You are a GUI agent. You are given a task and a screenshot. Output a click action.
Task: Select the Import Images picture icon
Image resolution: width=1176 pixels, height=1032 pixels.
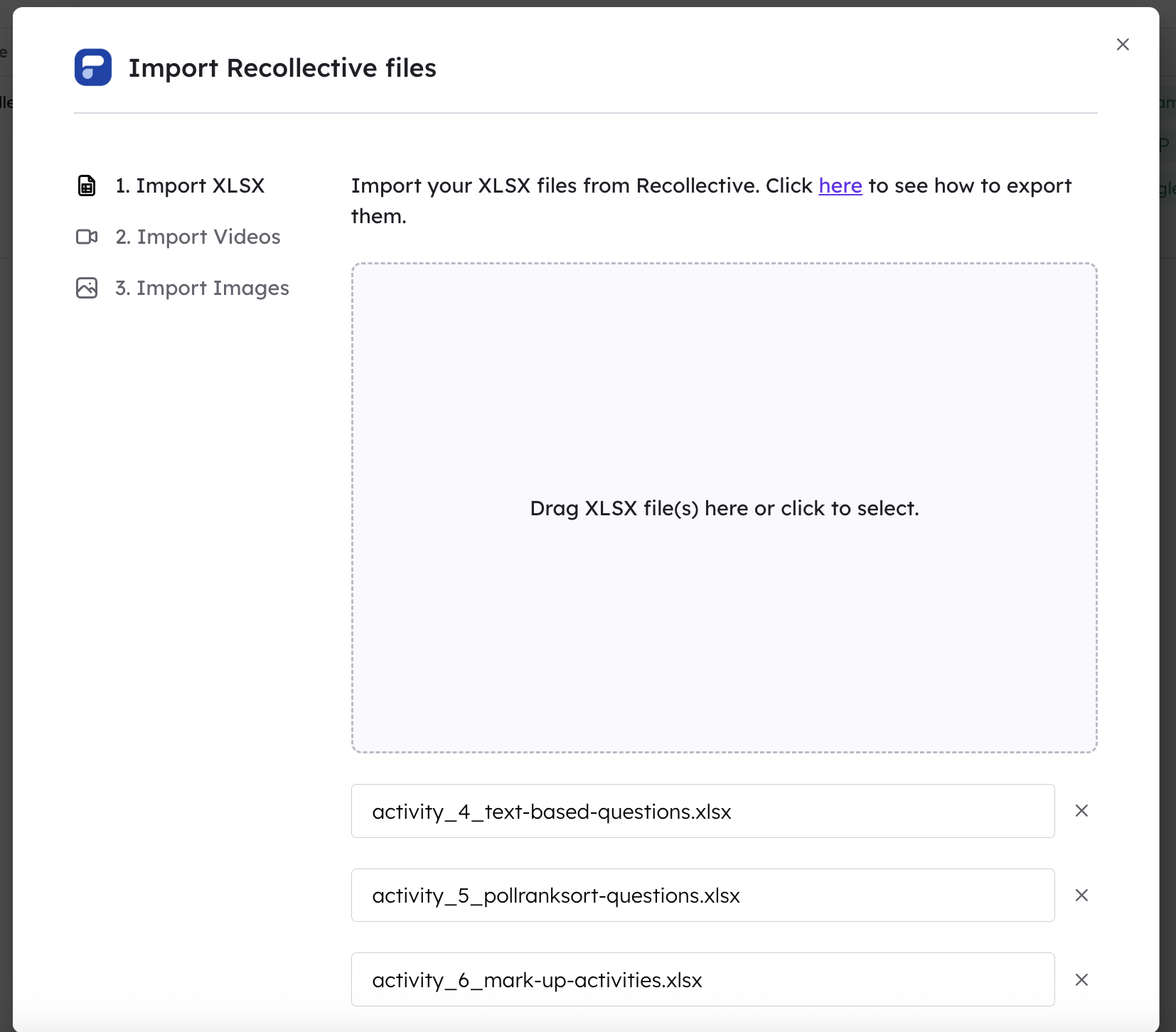click(x=87, y=288)
